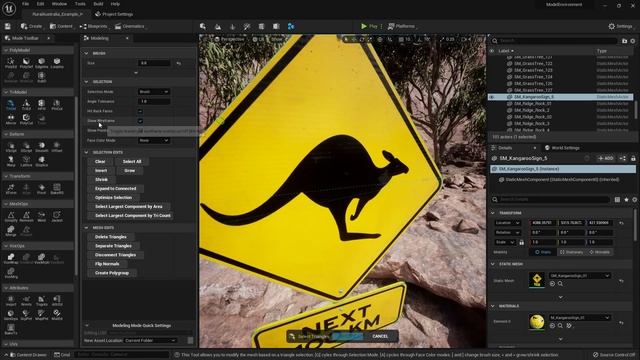Click the Save icon in the main toolbar
Image resolution: width=640 pixels, height=360 pixels.
[x=8, y=26]
